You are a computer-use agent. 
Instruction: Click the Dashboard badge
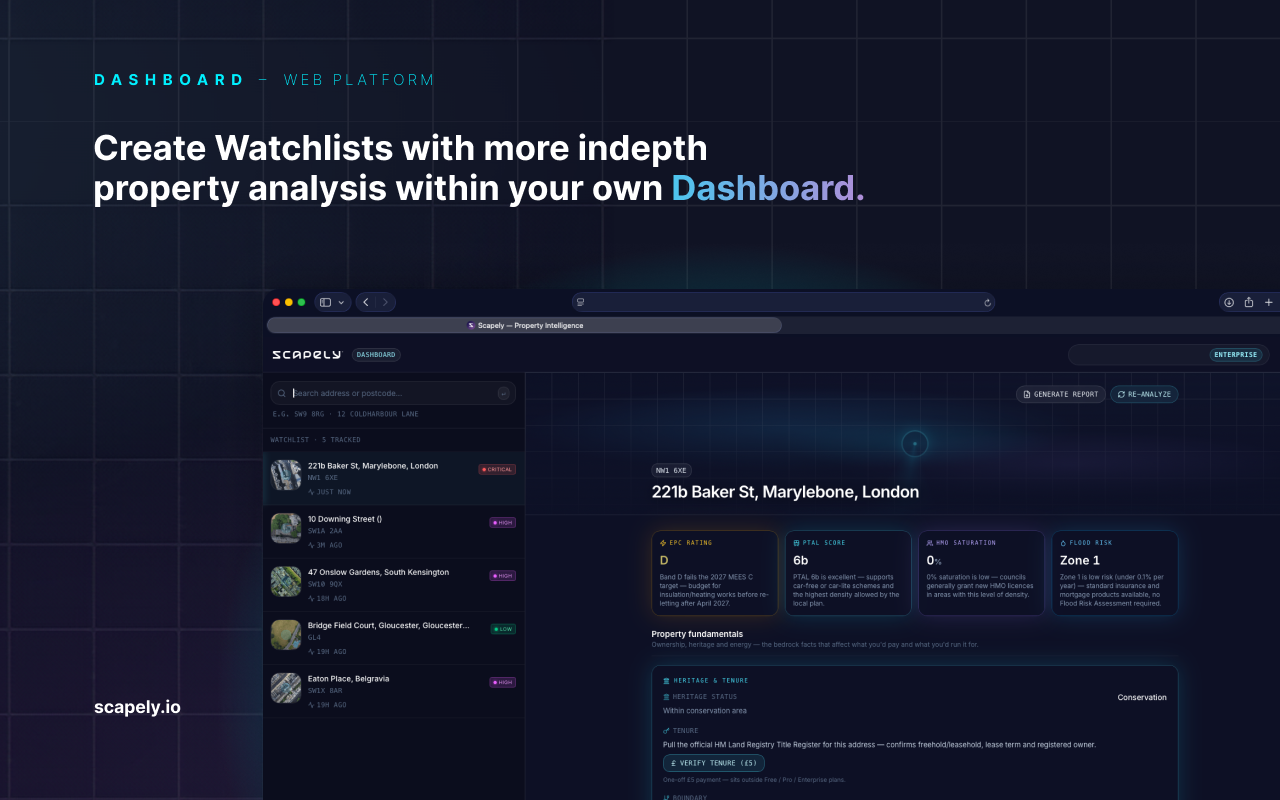[376, 355]
